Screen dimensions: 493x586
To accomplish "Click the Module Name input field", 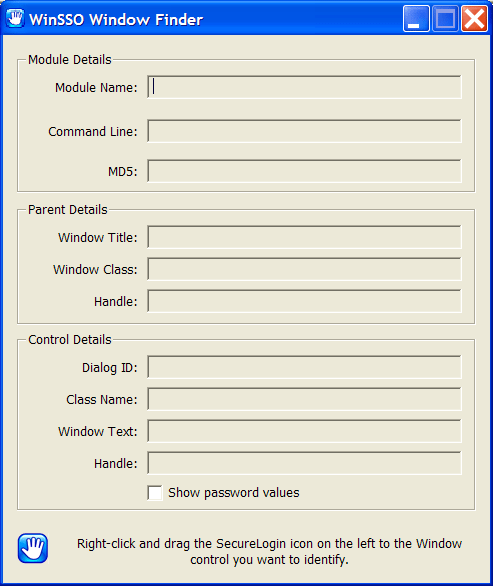I will (x=304, y=87).
